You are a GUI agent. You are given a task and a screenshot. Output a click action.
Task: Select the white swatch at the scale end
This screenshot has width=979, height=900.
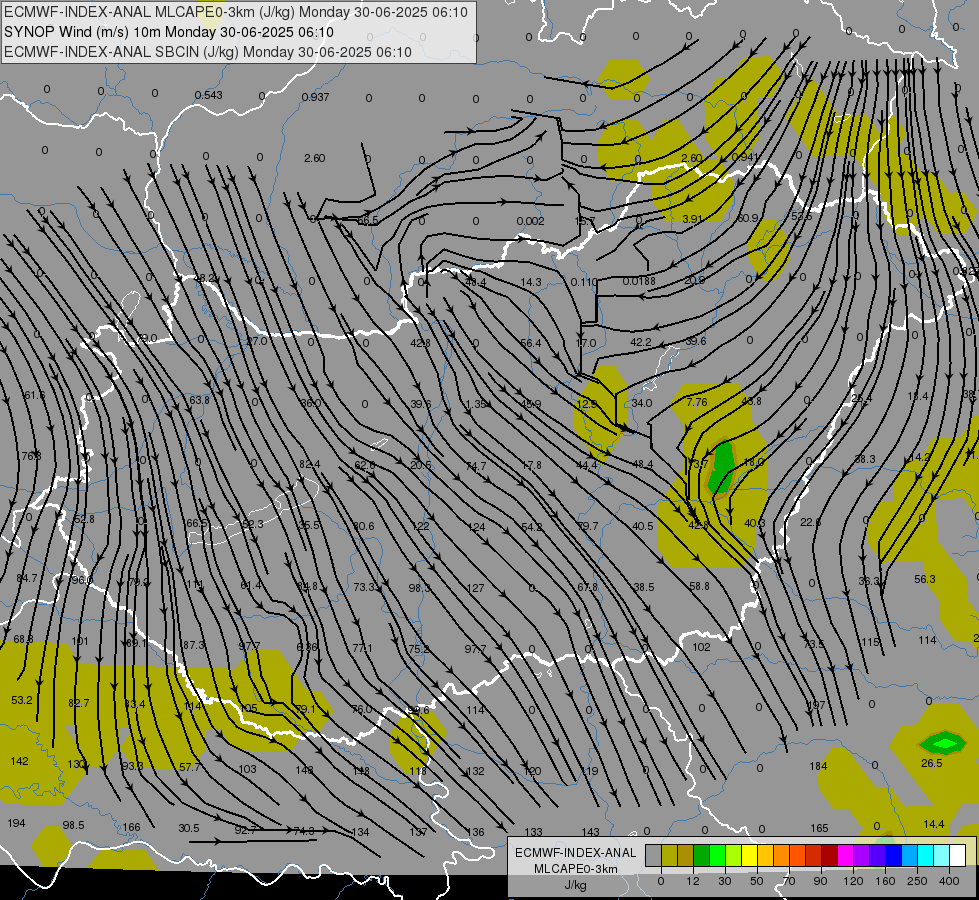coord(958,855)
